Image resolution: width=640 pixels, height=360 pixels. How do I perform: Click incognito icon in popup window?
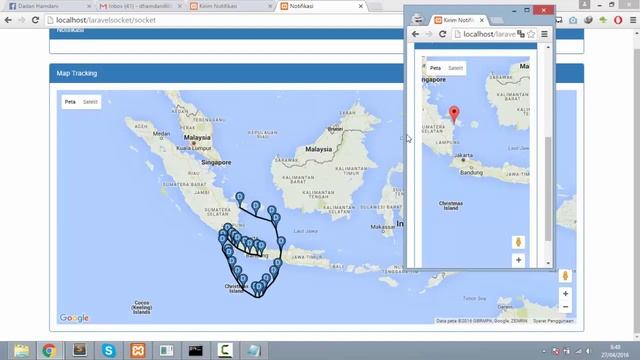[418, 19]
